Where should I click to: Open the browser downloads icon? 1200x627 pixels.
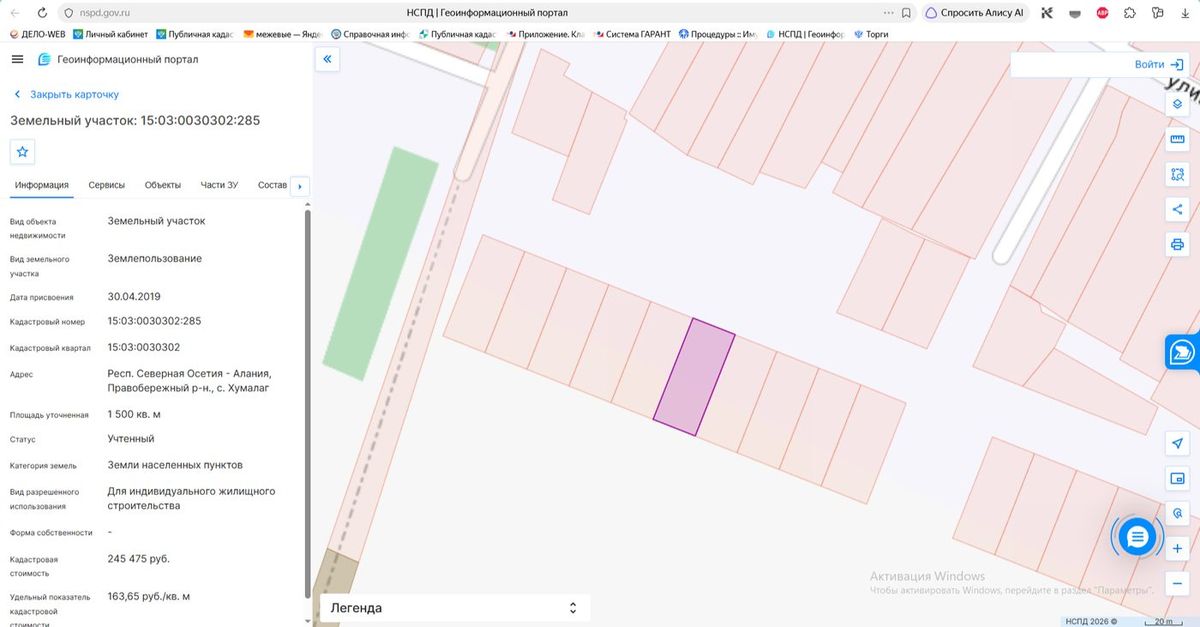coord(1185,13)
